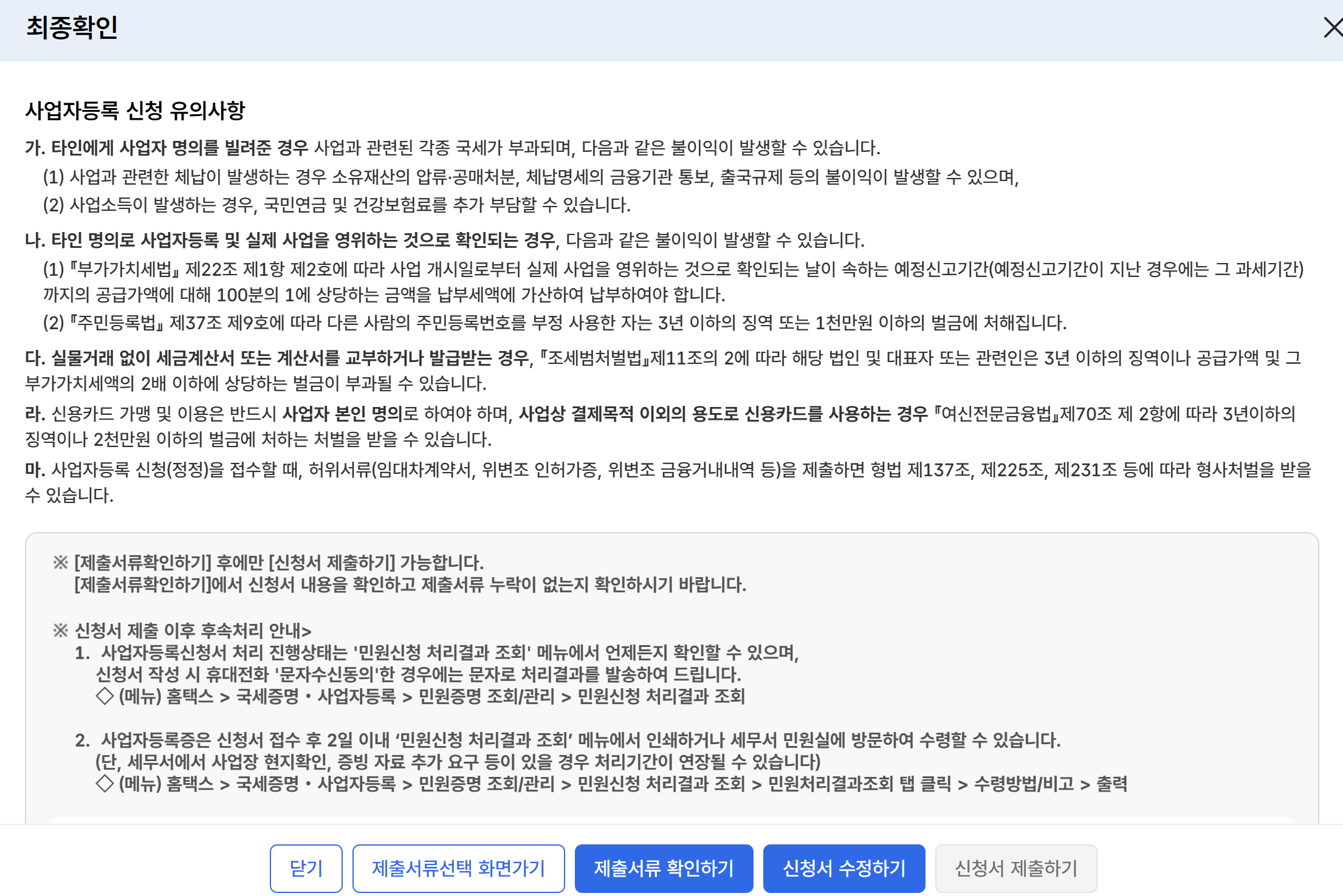Click the disabled 신청서 제출하기 button
Viewport: 1343px width, 896px height.
(x=1015, y=868)
